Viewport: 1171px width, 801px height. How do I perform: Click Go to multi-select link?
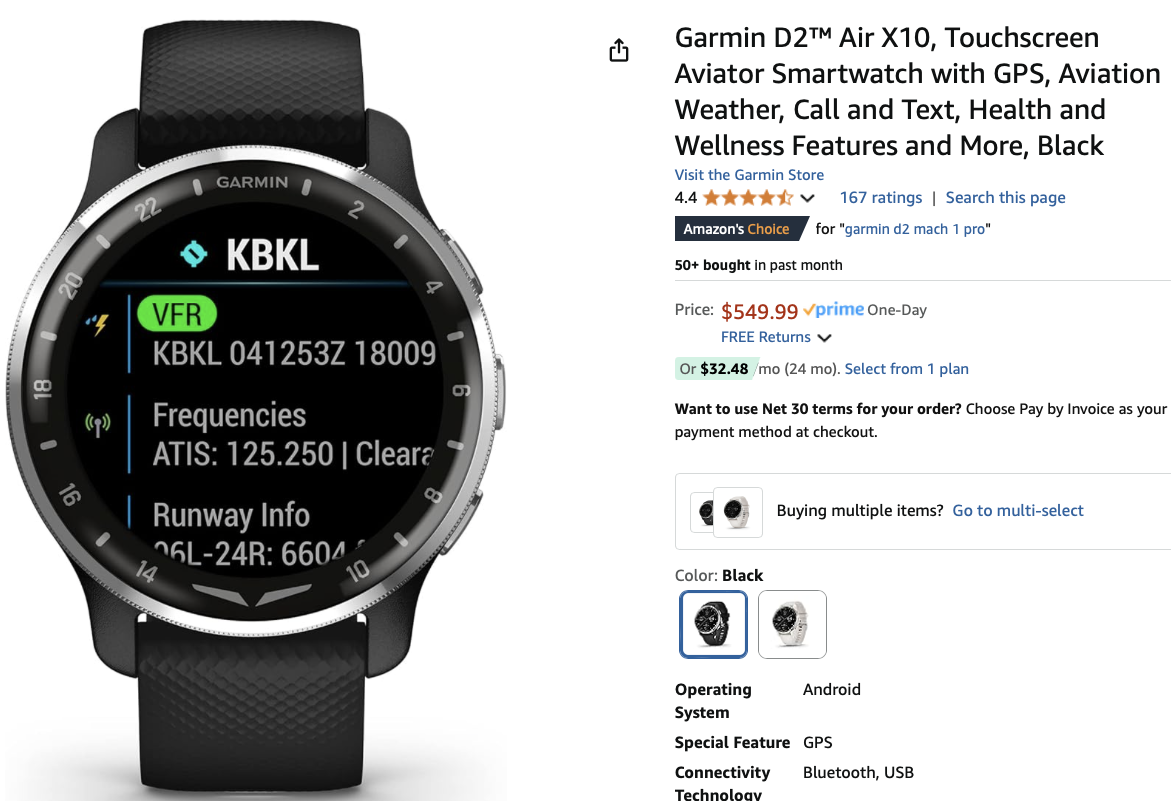(1017, 511)
